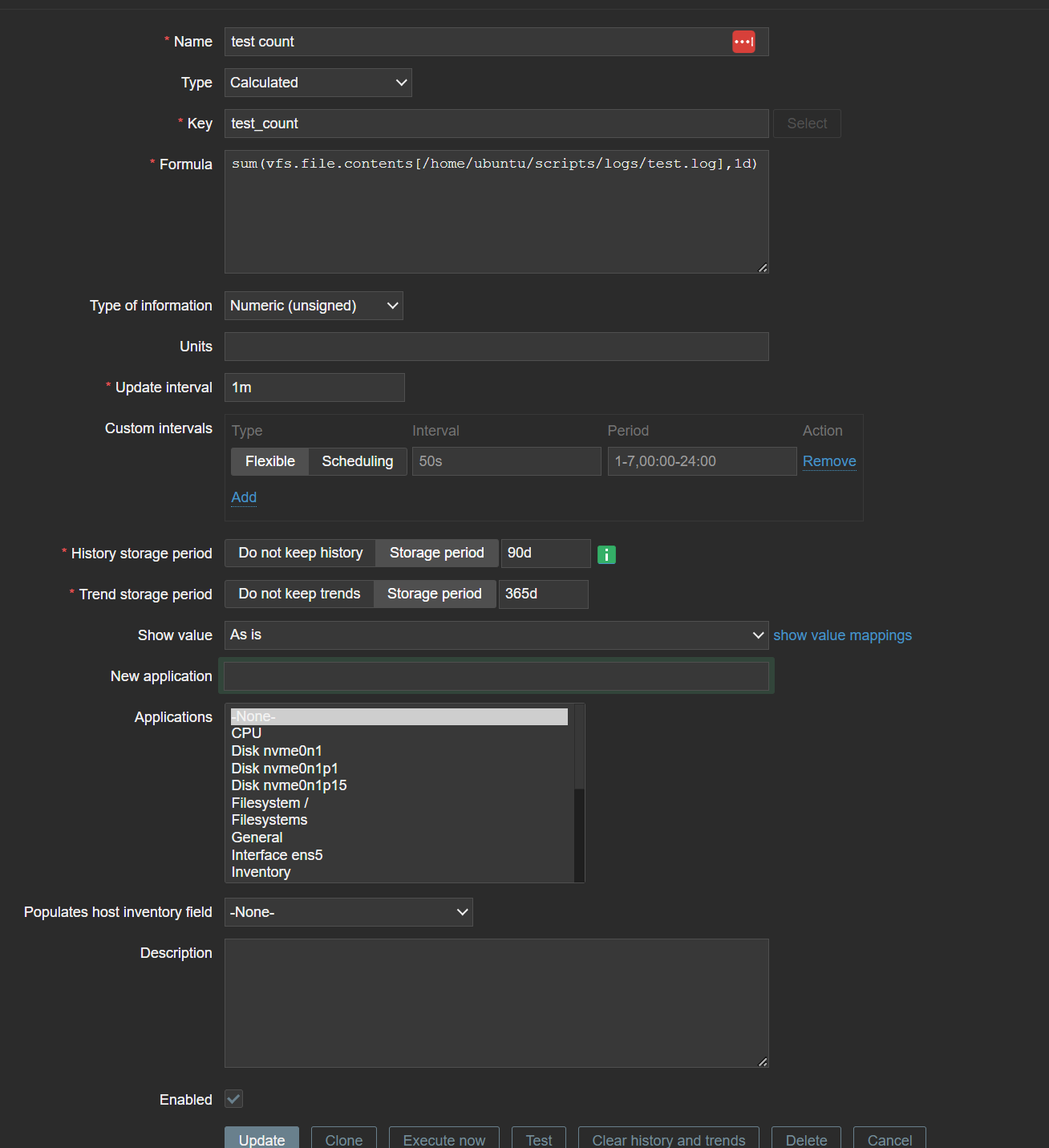Click the custom Interval field showing 50s
The height and width of the screenshot is (1148, 1049).
click(507, 461)
